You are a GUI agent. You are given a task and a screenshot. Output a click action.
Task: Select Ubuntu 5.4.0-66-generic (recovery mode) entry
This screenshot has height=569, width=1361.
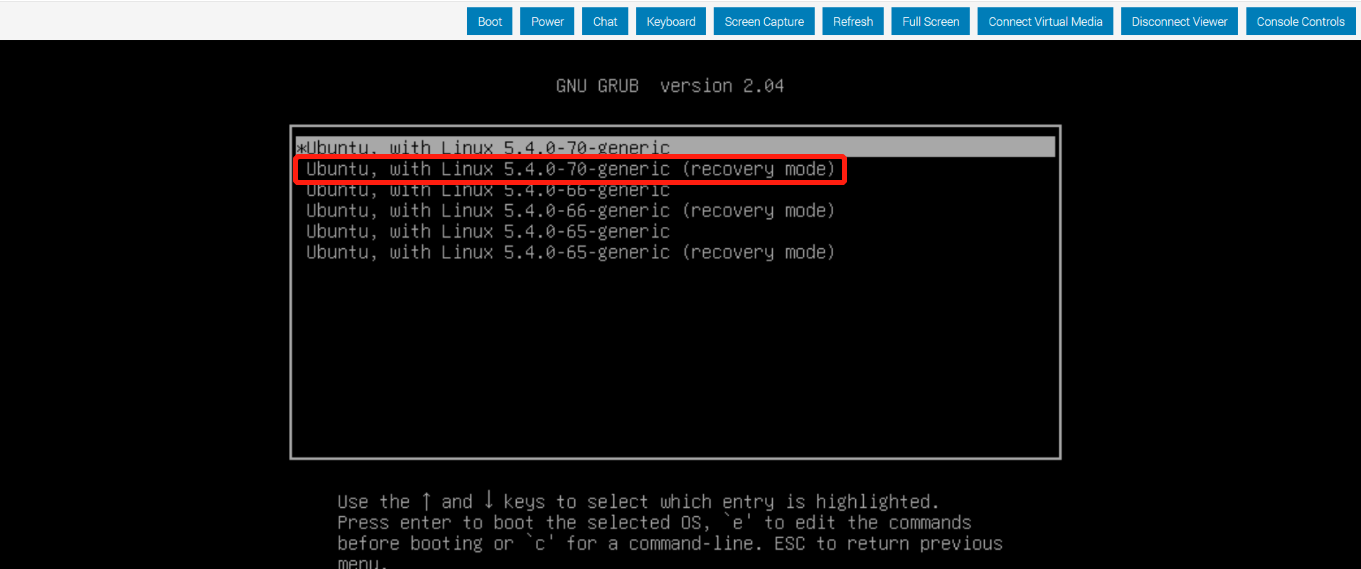(570, 211)
